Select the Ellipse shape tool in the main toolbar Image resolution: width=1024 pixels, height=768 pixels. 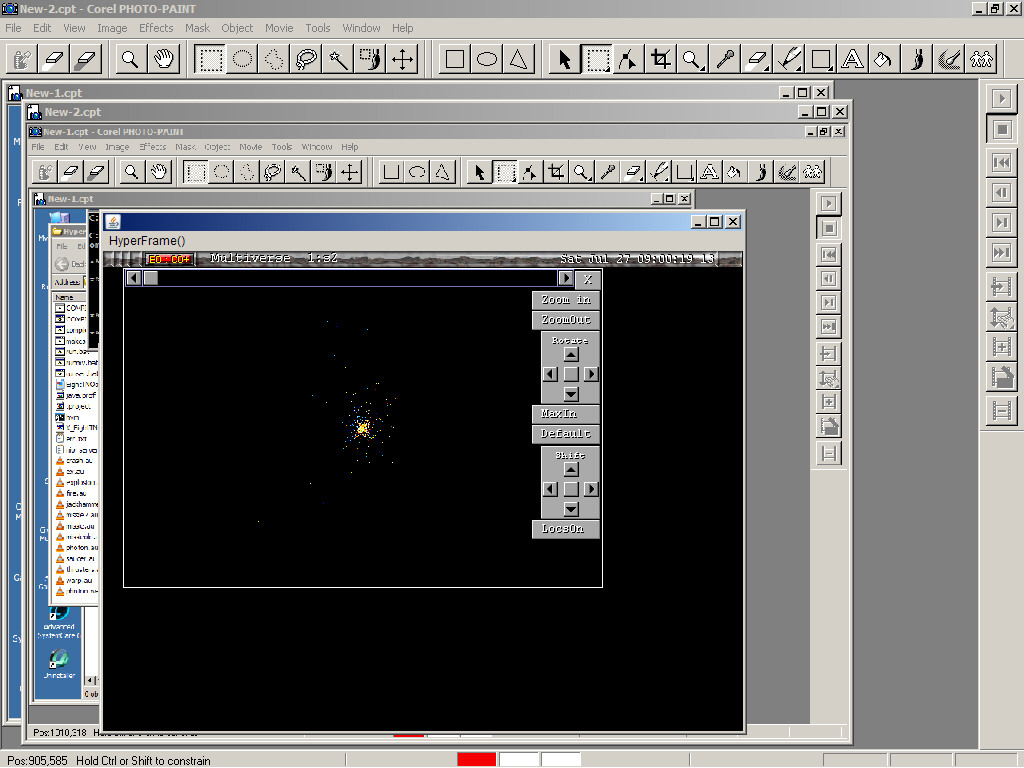pyautogui.click(x=487, y=59)
